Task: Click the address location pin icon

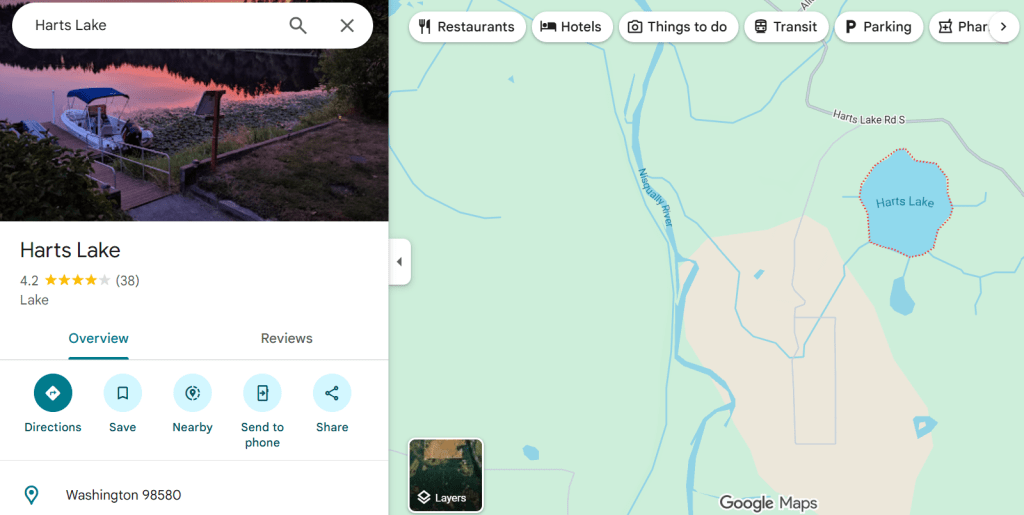Action: click(x=32, y=495)
